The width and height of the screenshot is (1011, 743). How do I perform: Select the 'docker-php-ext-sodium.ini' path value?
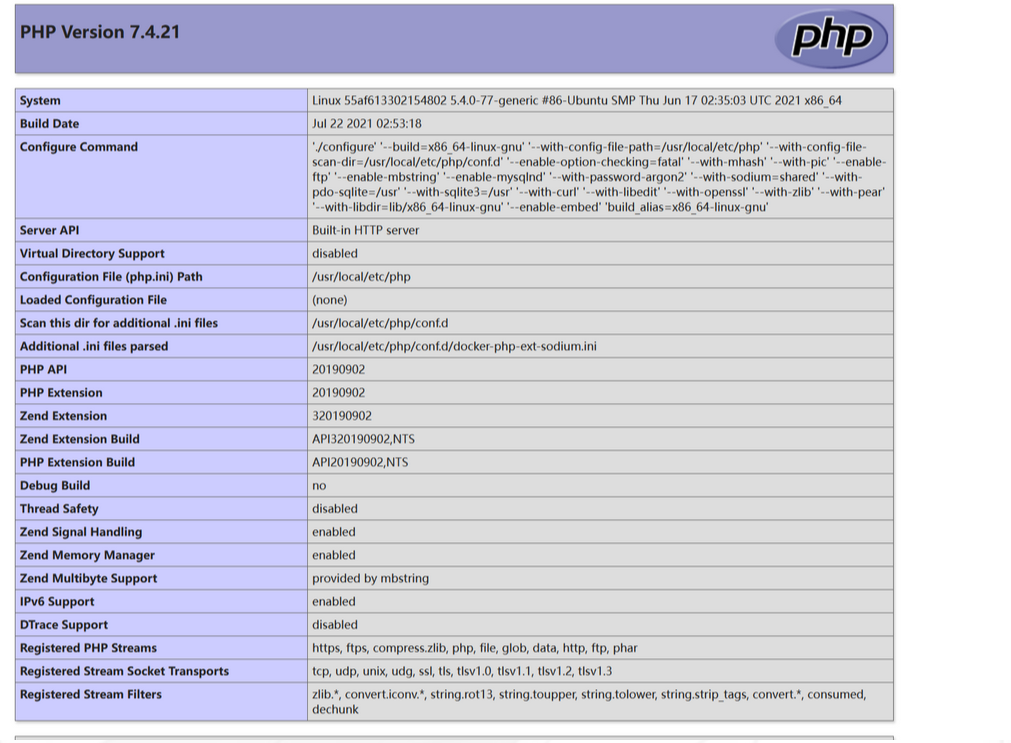coord(454,346)
